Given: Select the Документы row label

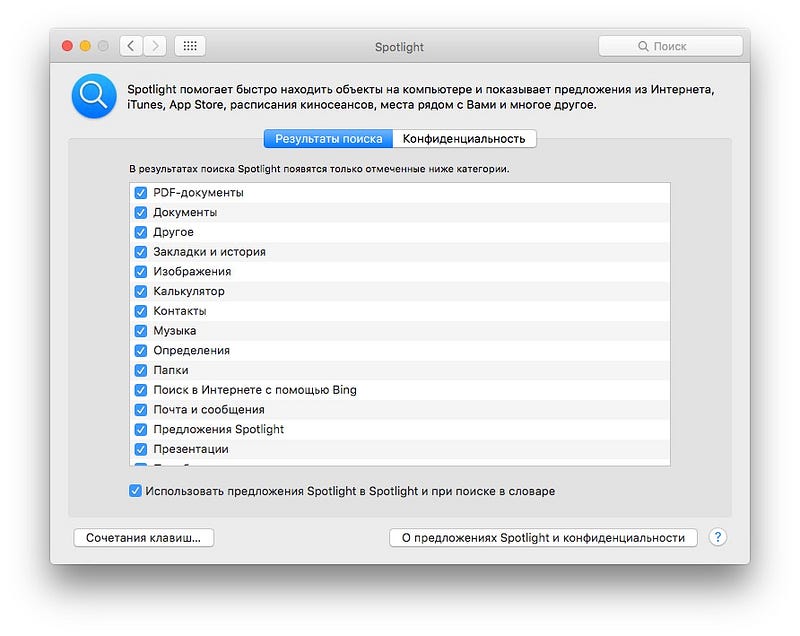Looking at the screenshot, I should [x=185, y=212].
